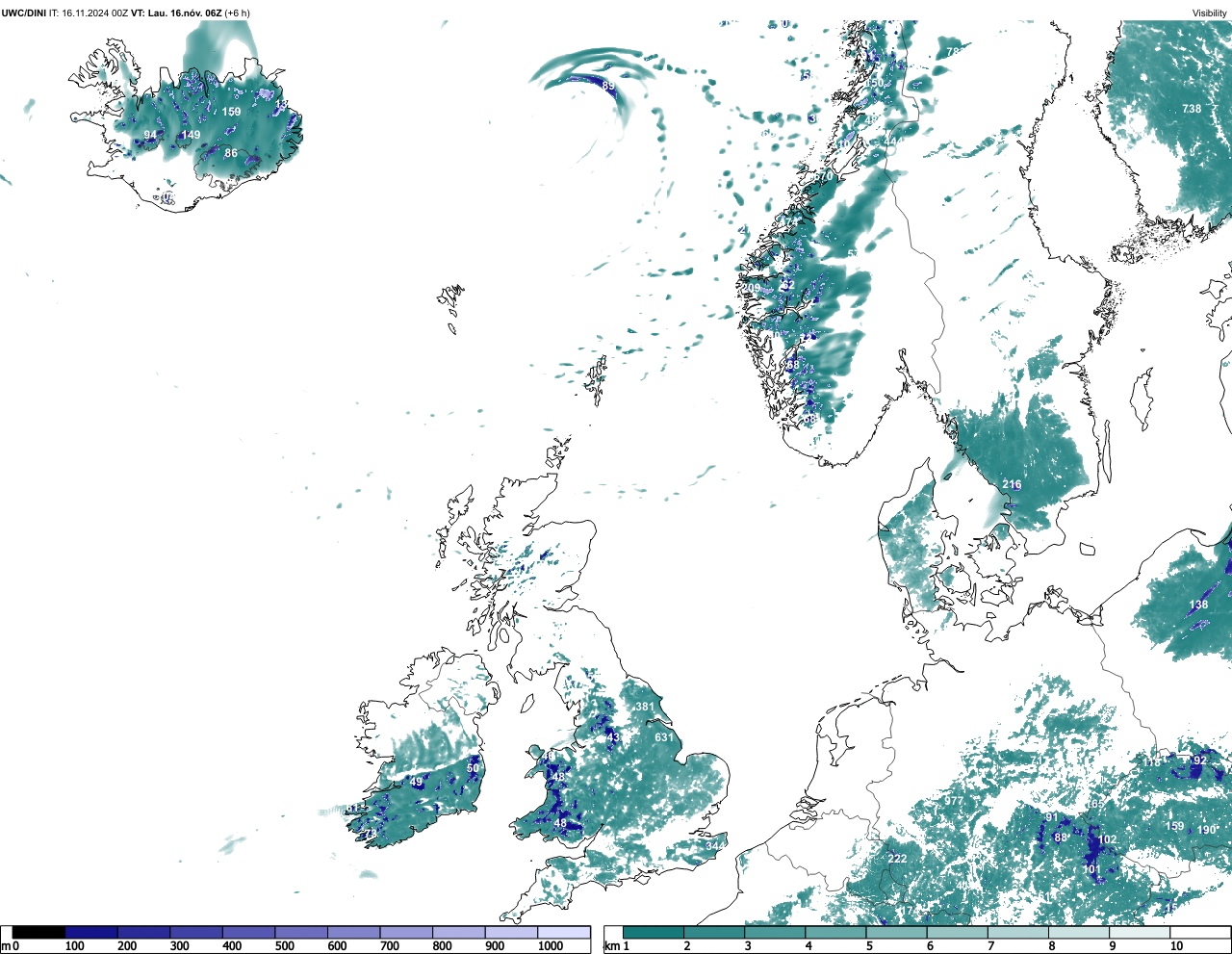This screenshot has height=954, width=1232.
Task: Select the 400–500 m legend swatch
Action: tap(248, 933)
